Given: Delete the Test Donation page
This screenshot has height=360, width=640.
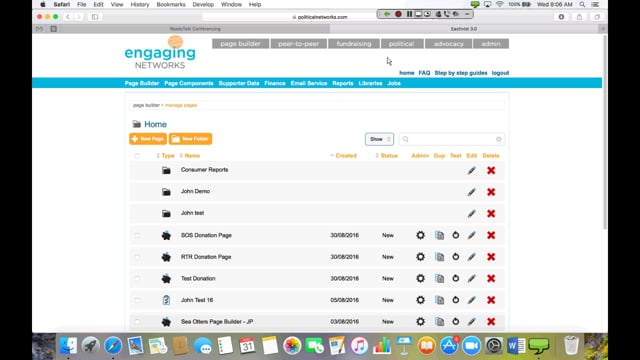Looking at the screenshot, I should (491, 278).
